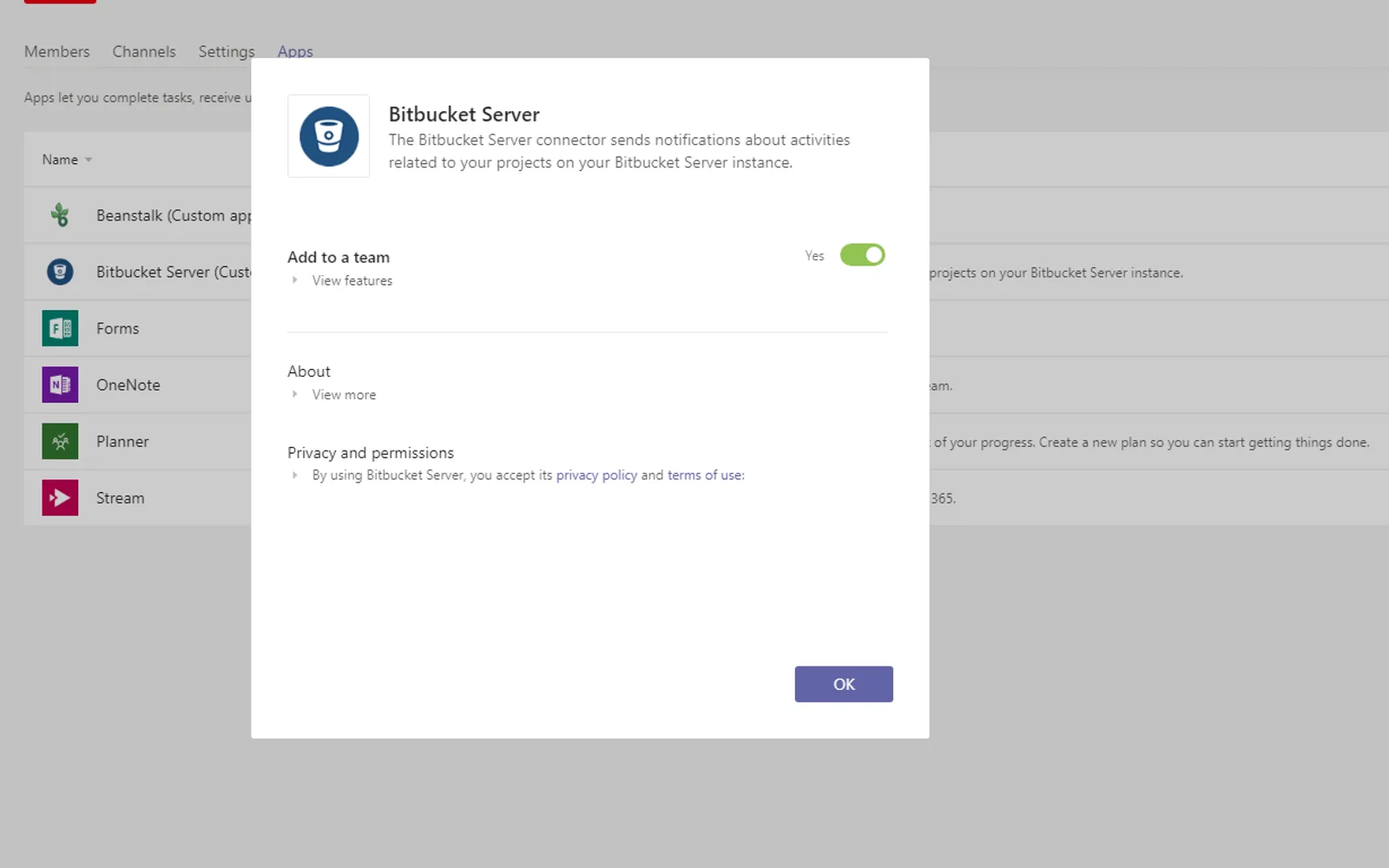Click the Beanstalk app icon in the list
The image size is (1389, 868).
[x=60, y=214]
